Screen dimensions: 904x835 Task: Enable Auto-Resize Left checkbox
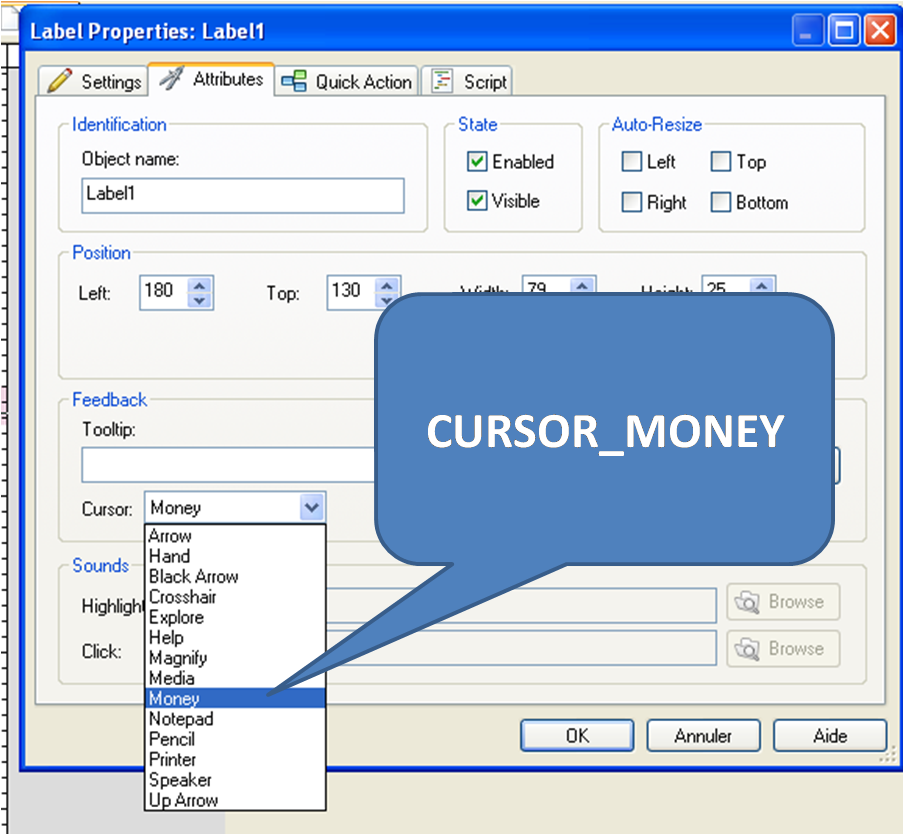[631, 162]
